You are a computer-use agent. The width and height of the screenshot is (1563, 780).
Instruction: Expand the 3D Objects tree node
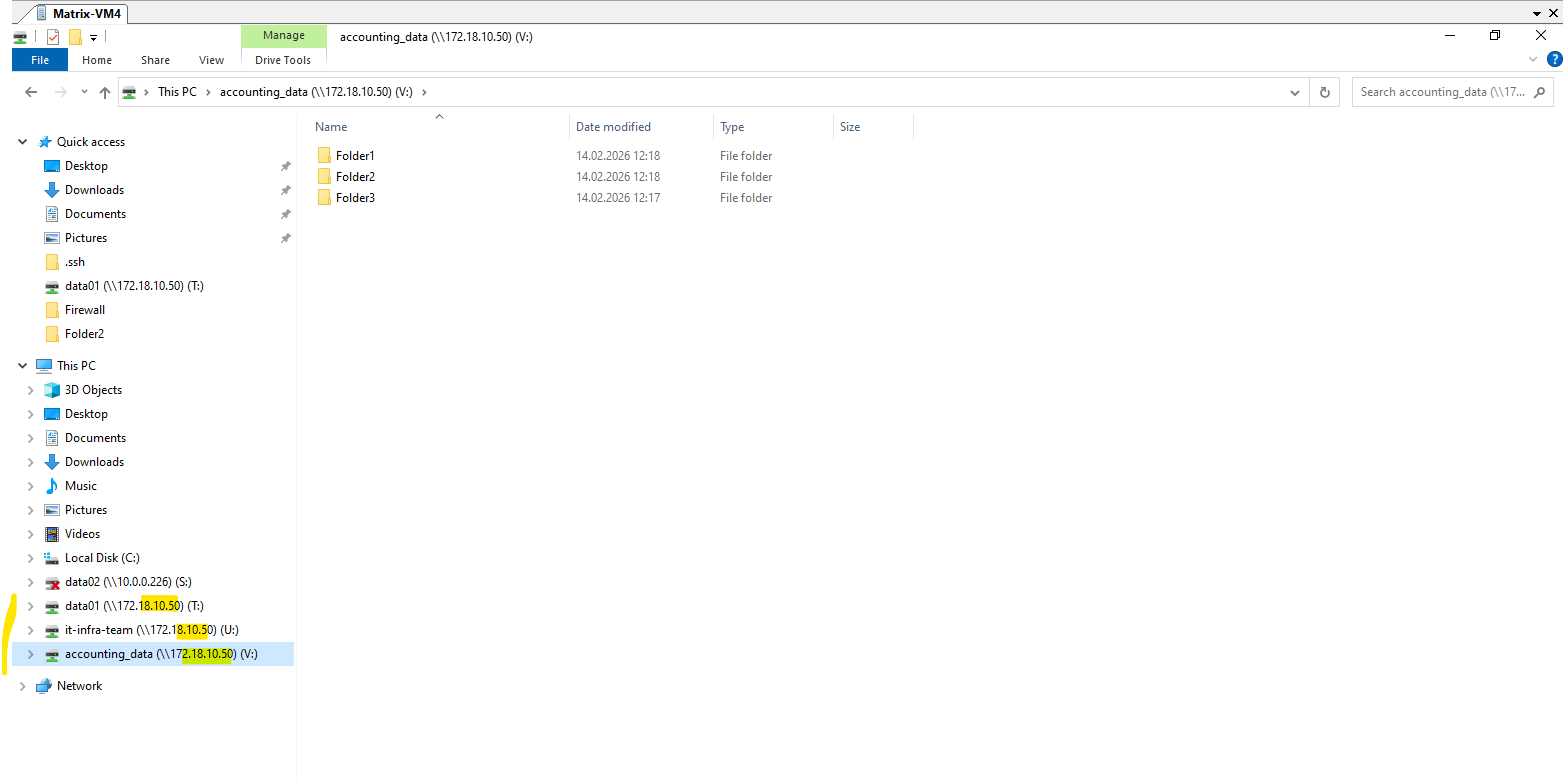click(x=31, y=390)
